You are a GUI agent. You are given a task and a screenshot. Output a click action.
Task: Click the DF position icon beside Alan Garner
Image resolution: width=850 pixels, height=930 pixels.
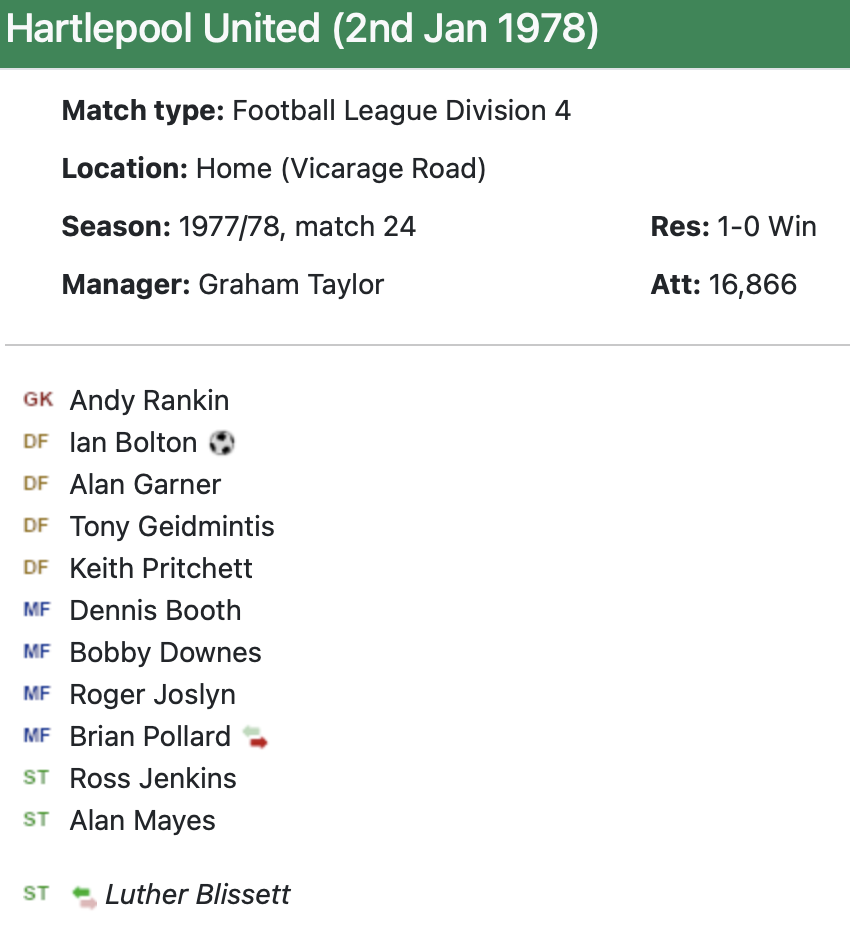tap(36, 484)
